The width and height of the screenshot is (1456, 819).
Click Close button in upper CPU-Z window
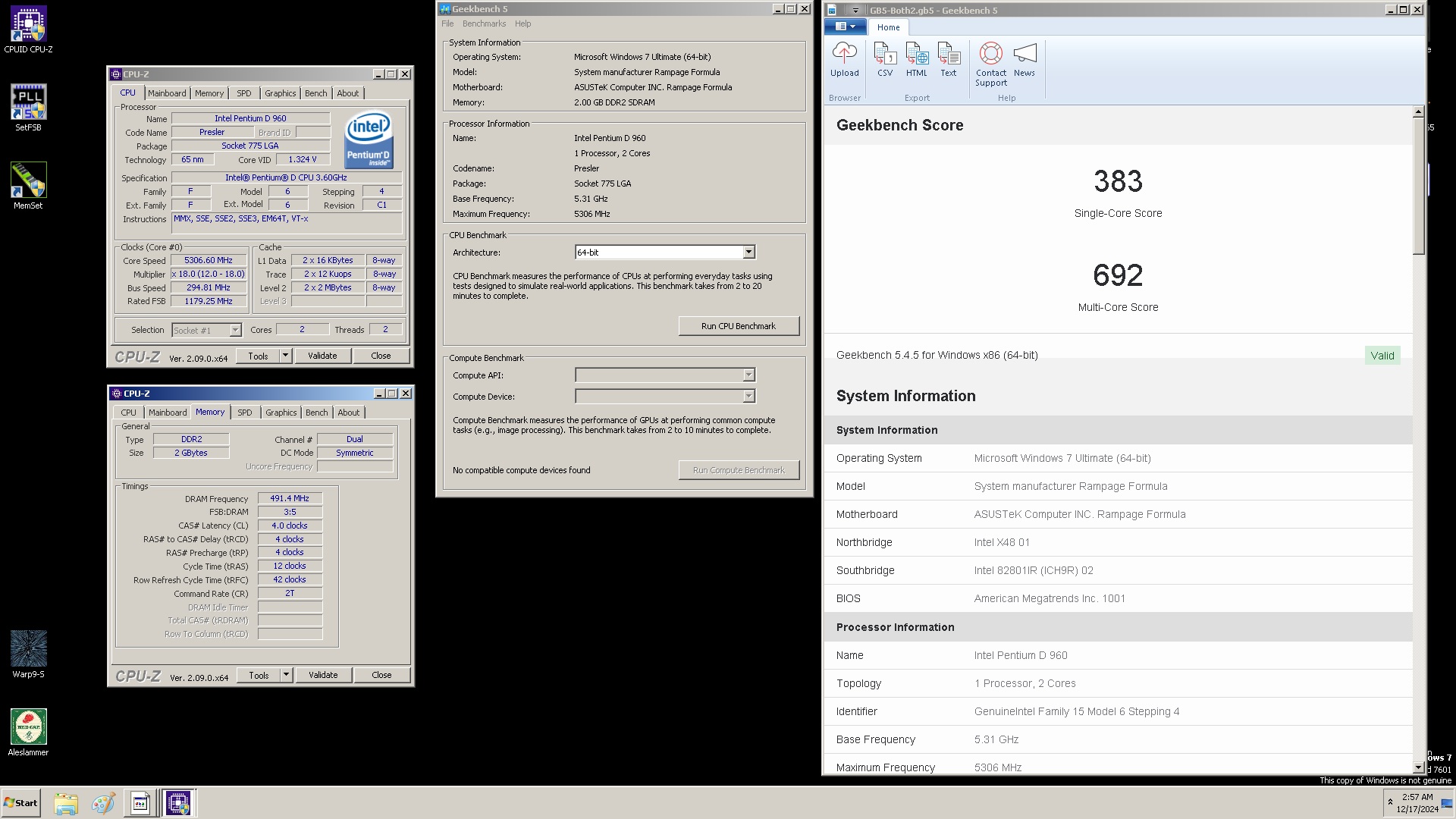(x=381, y=356)
